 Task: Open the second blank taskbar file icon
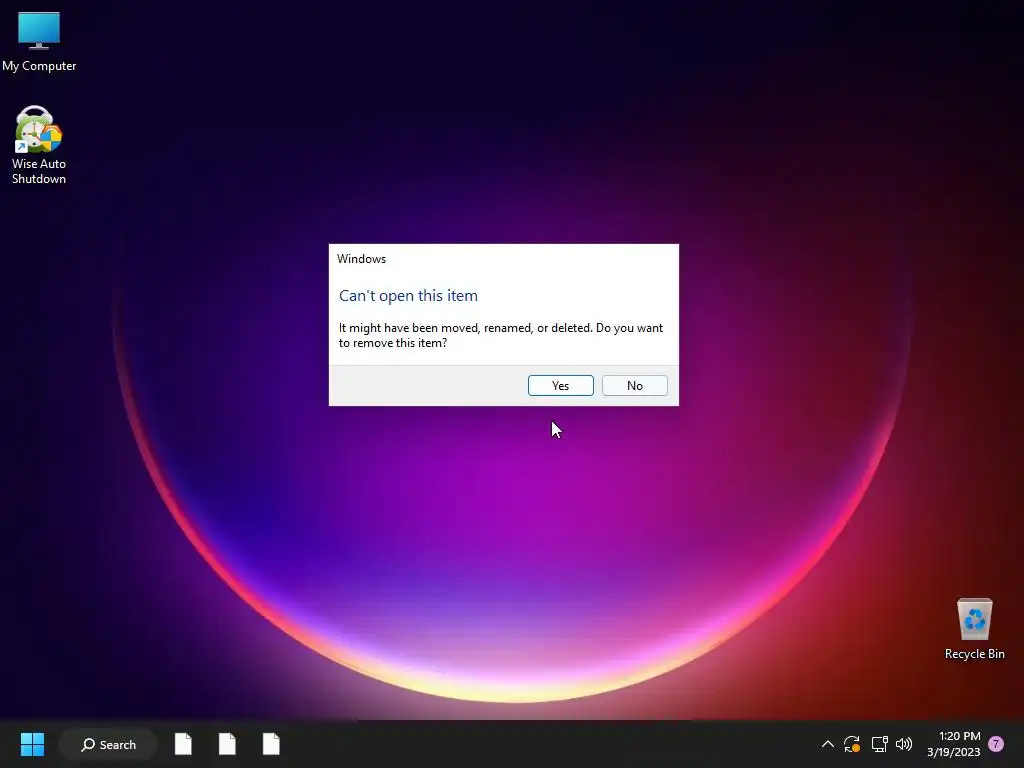(227, 744)
